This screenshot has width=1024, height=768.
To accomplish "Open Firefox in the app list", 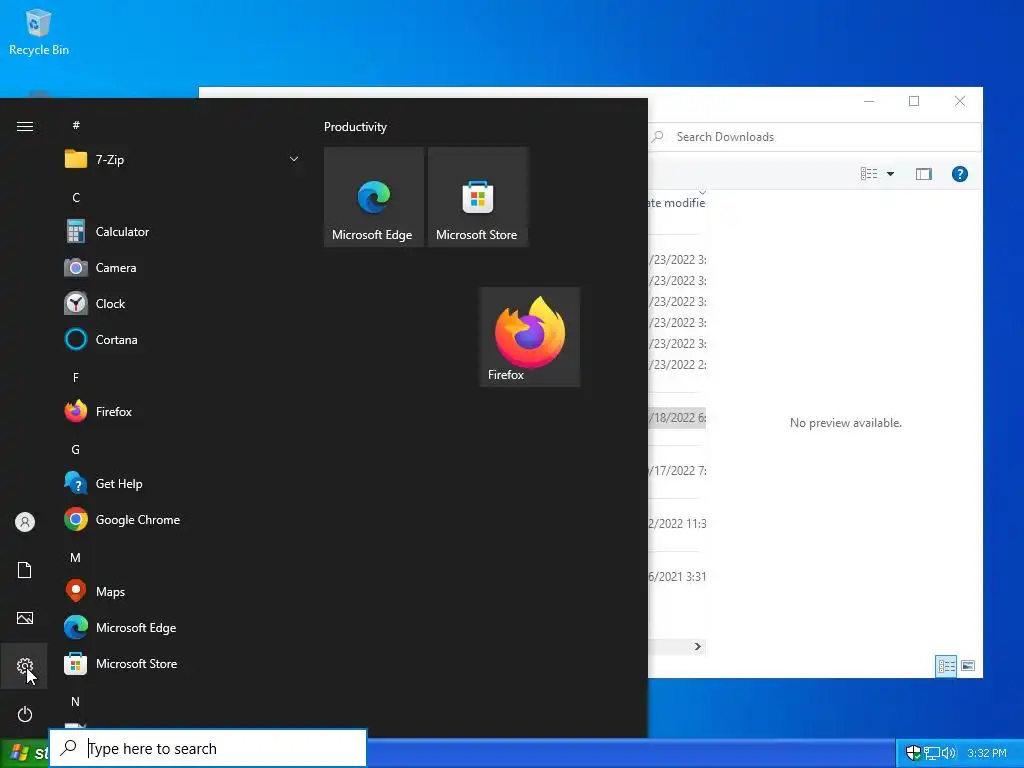I will coord(182,411).
